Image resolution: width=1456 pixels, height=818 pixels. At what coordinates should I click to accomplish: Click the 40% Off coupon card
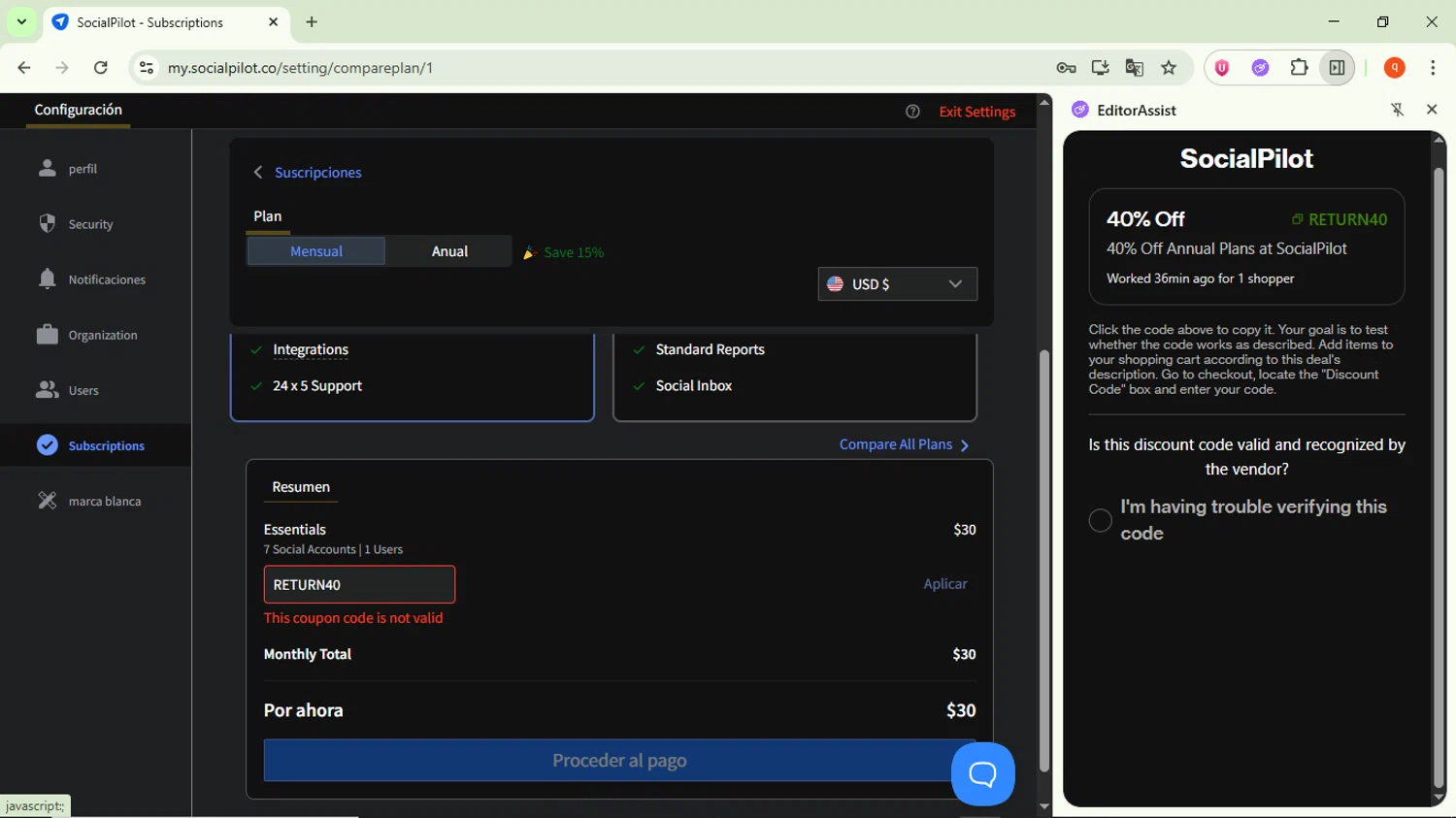tap(1246, 246)
